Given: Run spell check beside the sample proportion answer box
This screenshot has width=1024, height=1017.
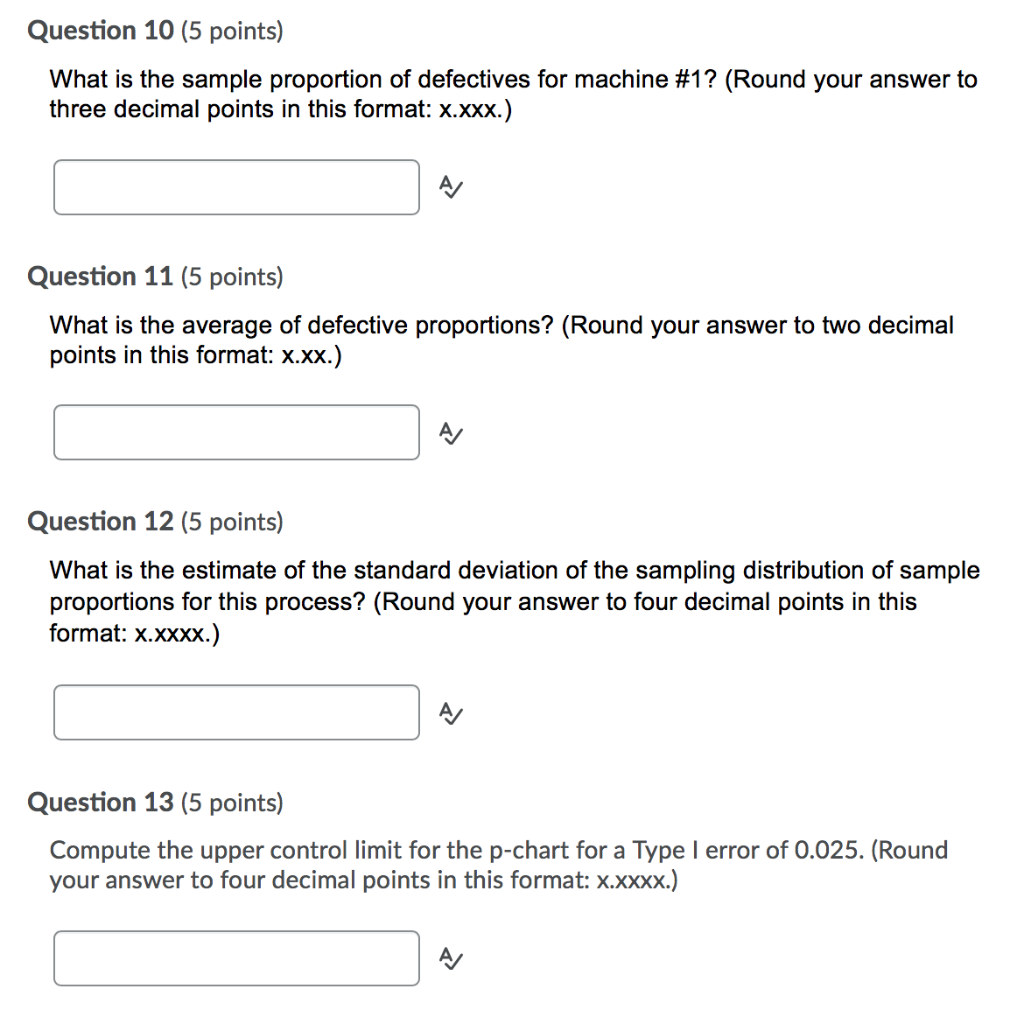Looking at the screenshot, I should (450, 187).
